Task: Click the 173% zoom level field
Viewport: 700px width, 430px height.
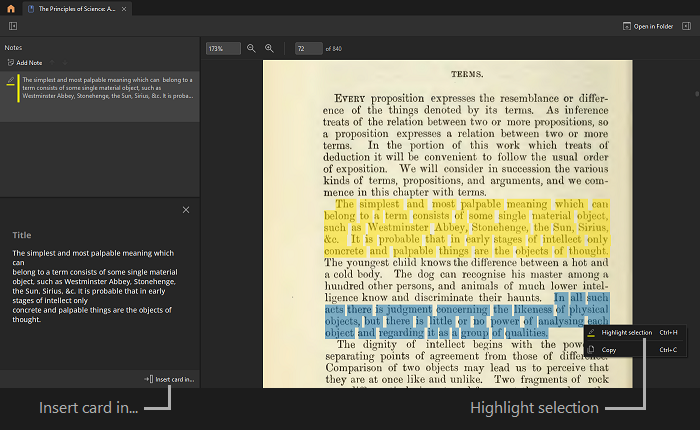Action: tap(222, 48)
